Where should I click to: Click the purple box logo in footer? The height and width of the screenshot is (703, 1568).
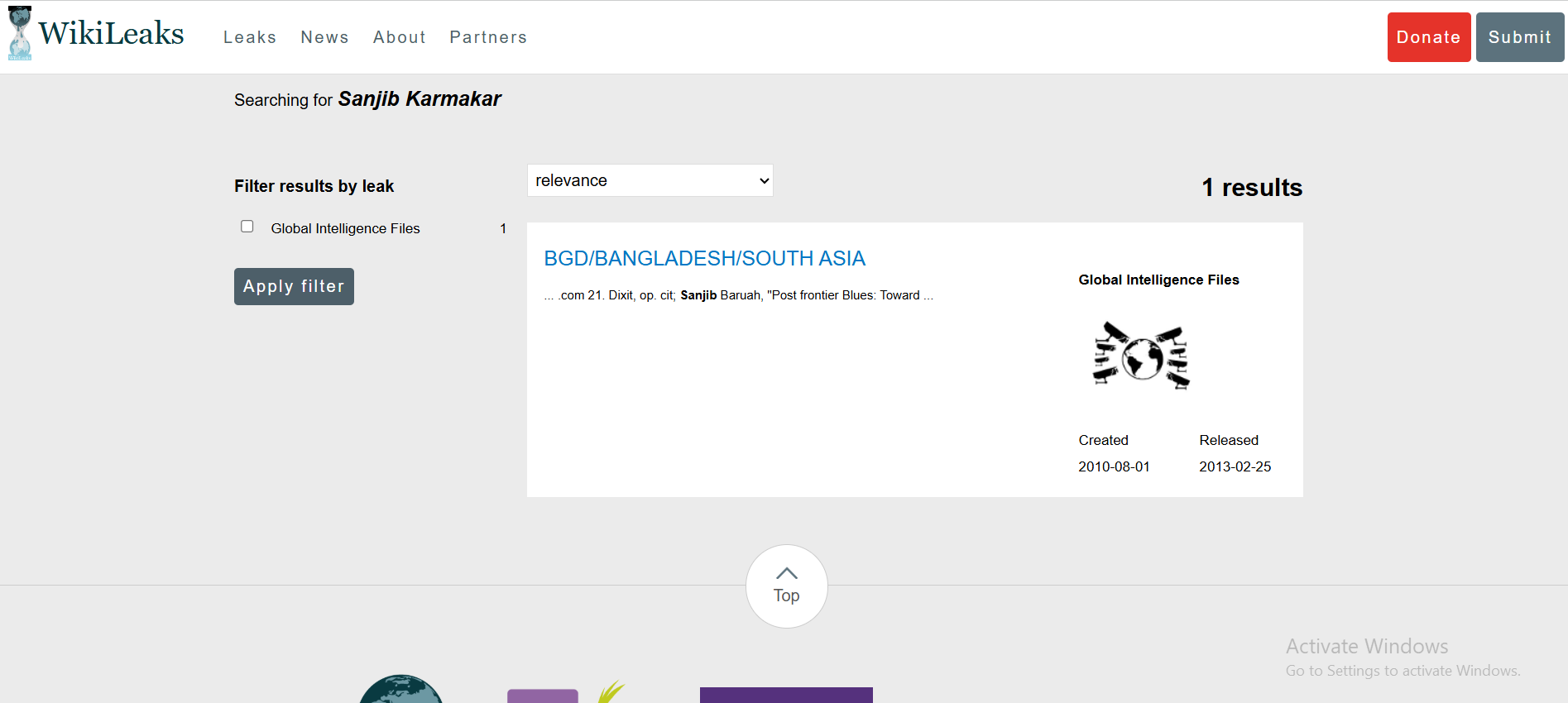pos(543,696)
